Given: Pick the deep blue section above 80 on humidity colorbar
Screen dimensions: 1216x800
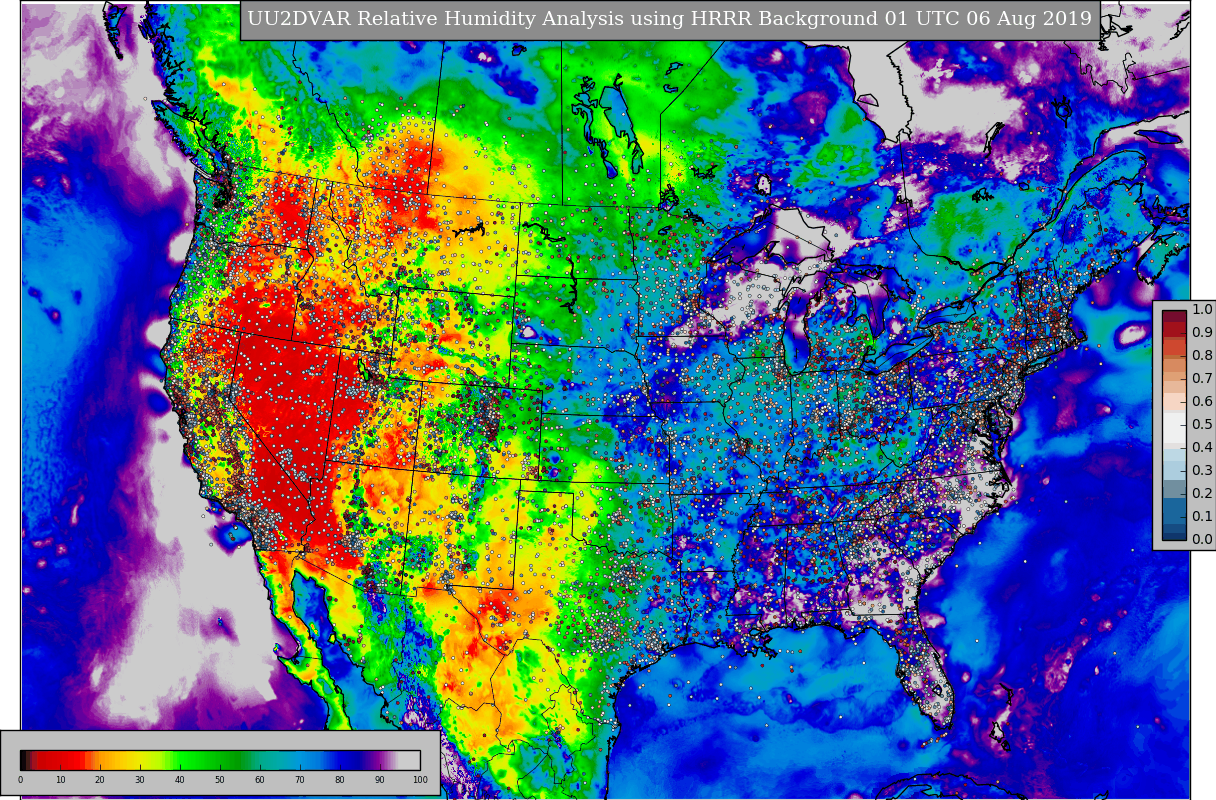Looking at the screenshot, I should pos(340,760).
